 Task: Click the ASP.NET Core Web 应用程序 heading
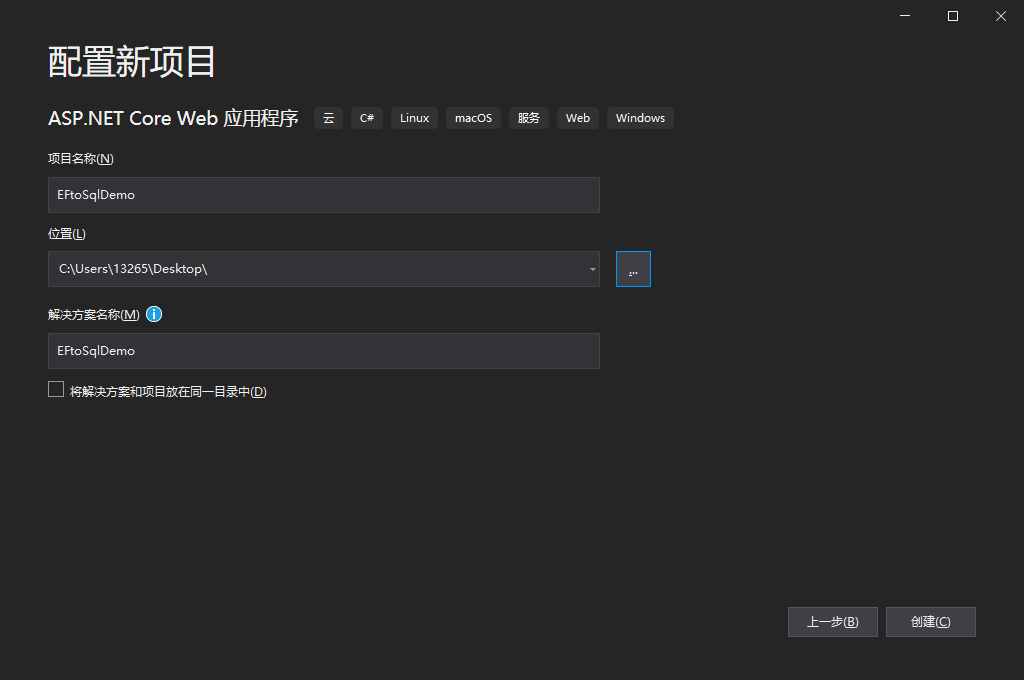pyautogui.click(x=174, y=118)
